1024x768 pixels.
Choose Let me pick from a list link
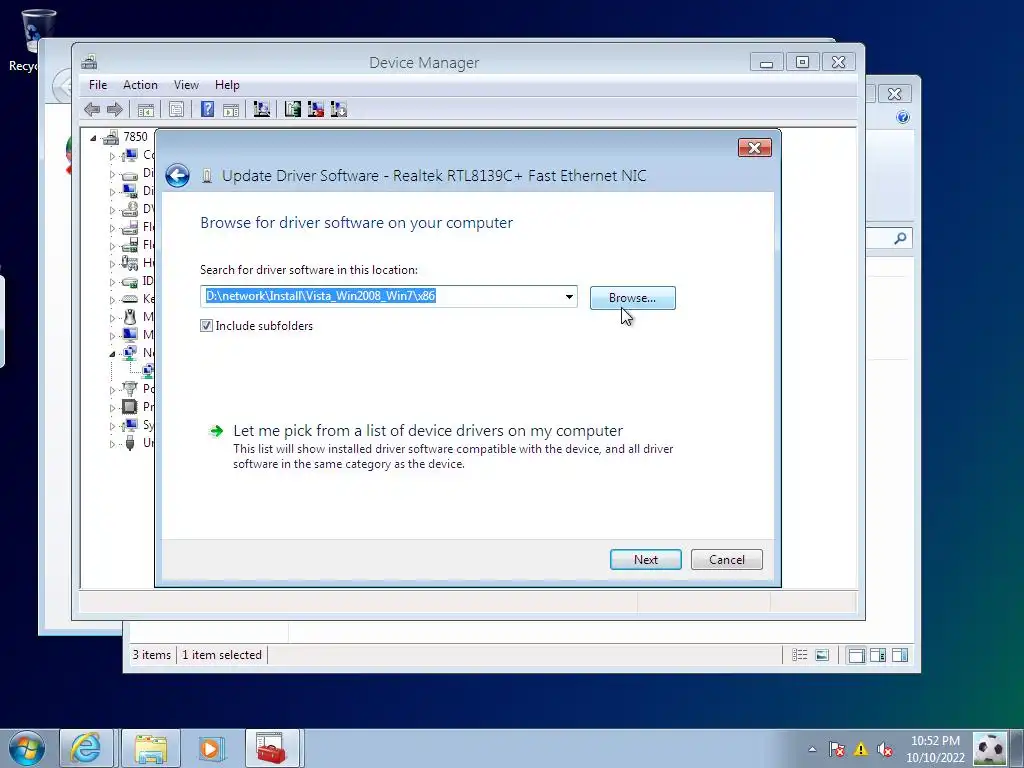[428, 430]
